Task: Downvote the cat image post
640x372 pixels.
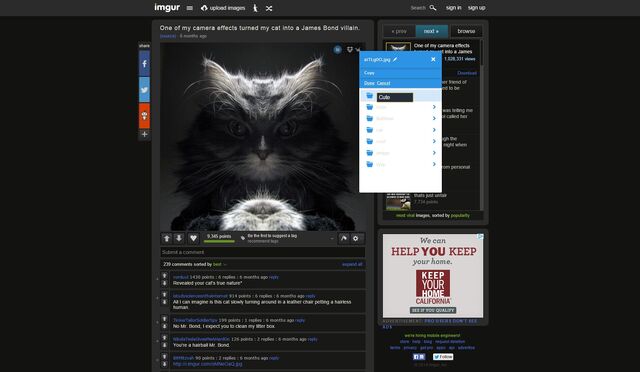Action: click(x=179, y=238)
